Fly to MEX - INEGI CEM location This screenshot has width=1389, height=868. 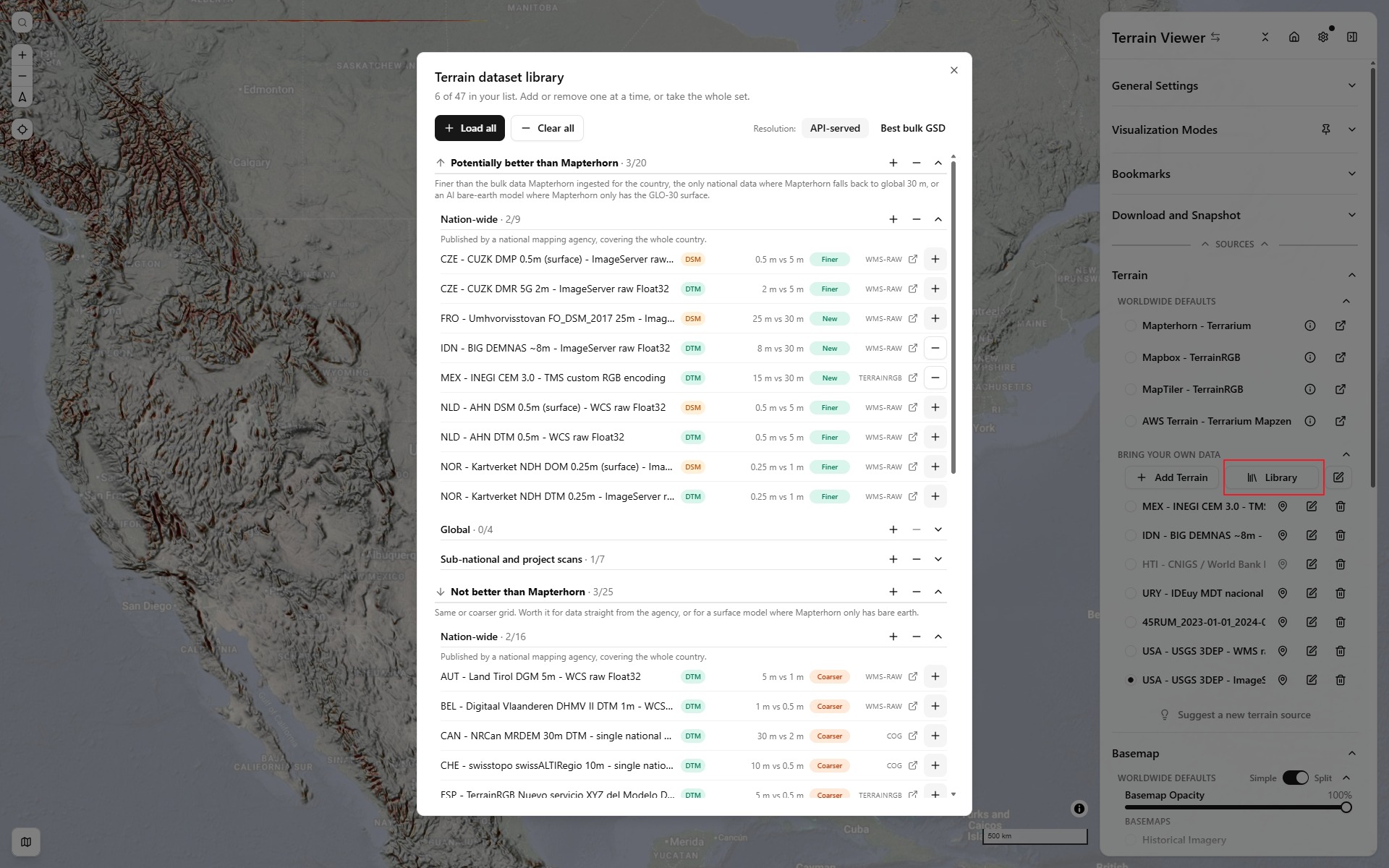(1283, 506)
